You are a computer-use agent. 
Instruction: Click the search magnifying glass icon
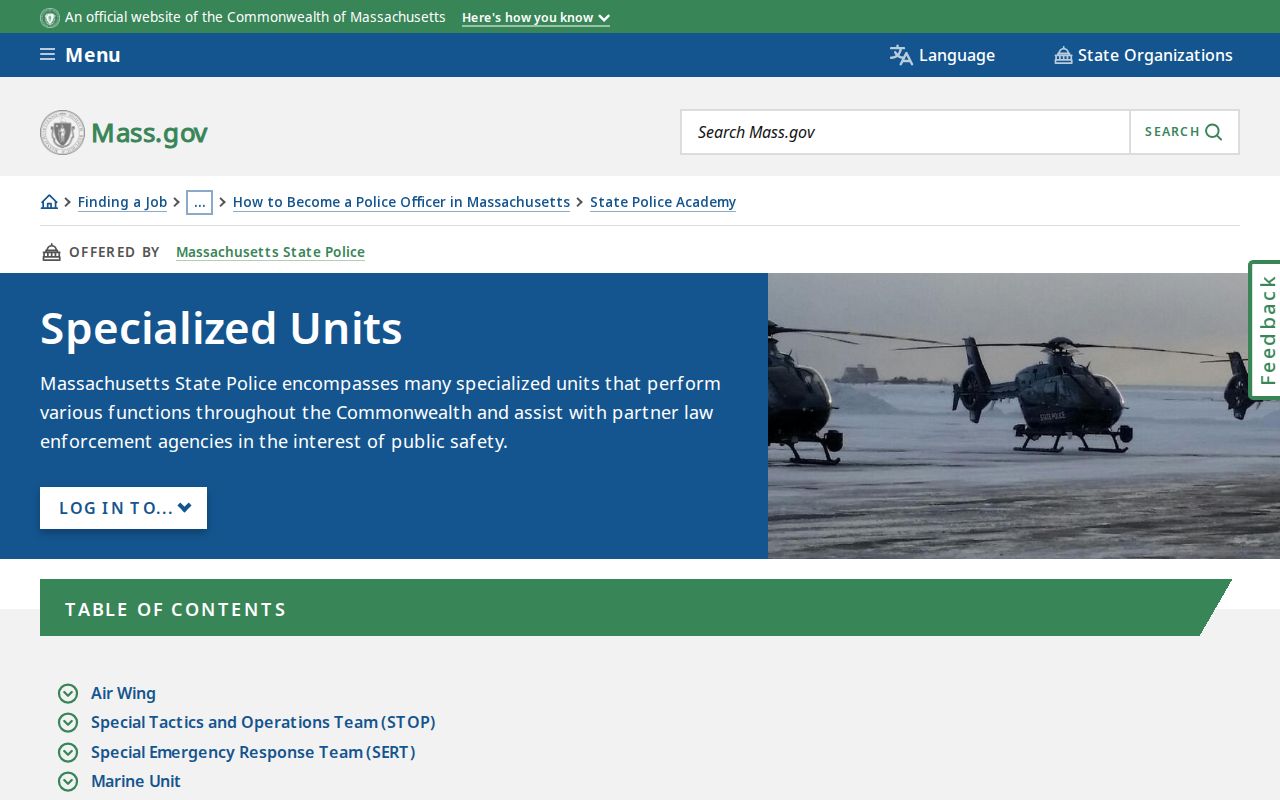[1214, 132]
